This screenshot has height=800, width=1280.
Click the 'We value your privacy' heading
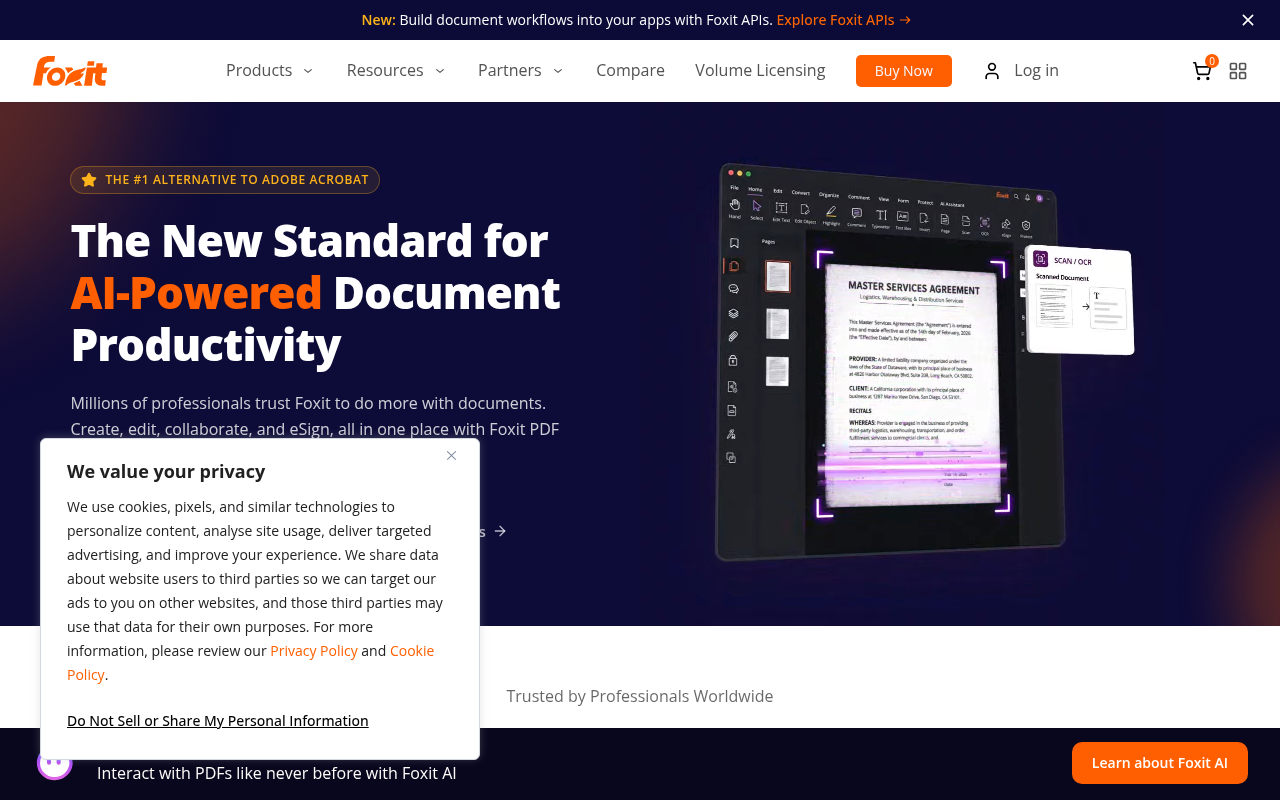(166, 472)
